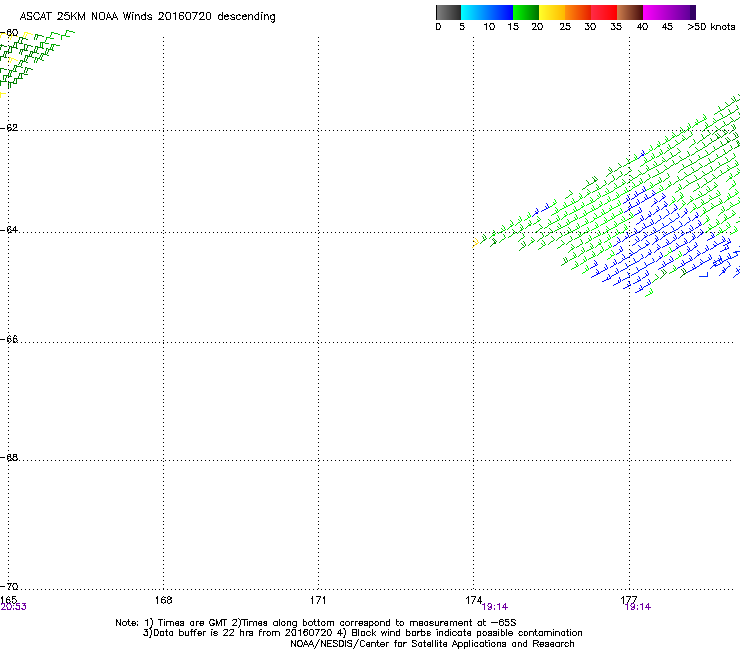This screenshot has height=650, width=740.
Task: Click the legend label '25'
Action: click(x=565, y=27)
